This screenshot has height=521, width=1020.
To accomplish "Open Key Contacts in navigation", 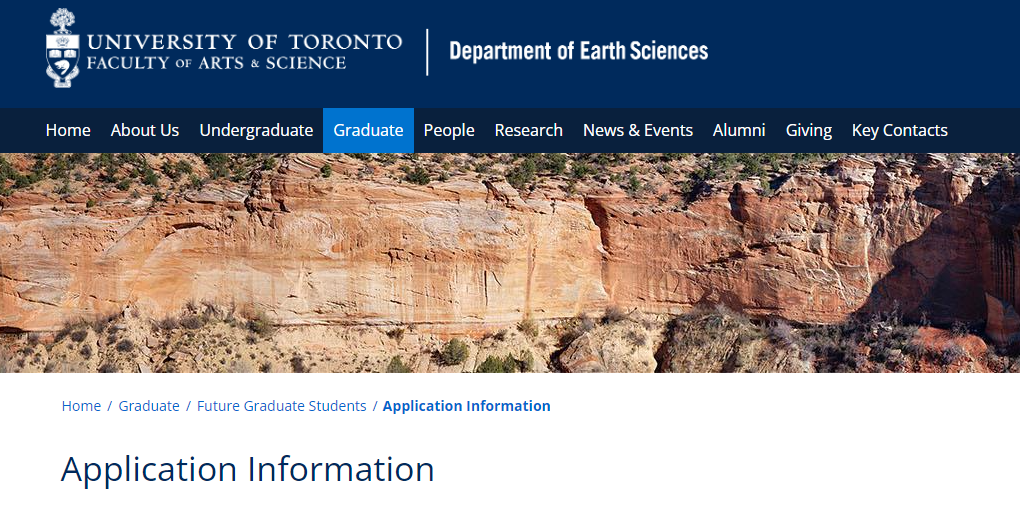I will pyautogui.click(x=900, y=130).
